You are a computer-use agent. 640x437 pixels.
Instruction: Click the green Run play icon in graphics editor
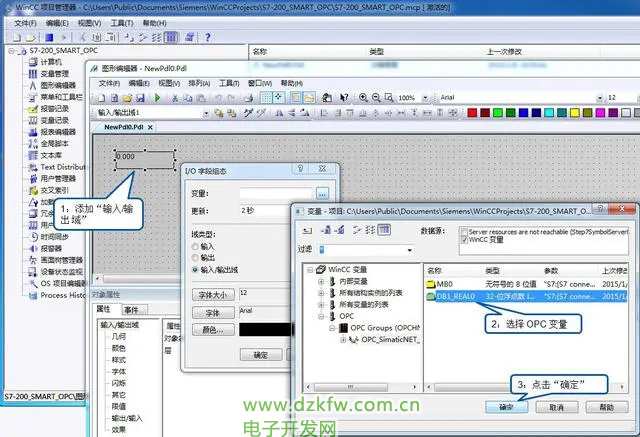click(159, 98)
